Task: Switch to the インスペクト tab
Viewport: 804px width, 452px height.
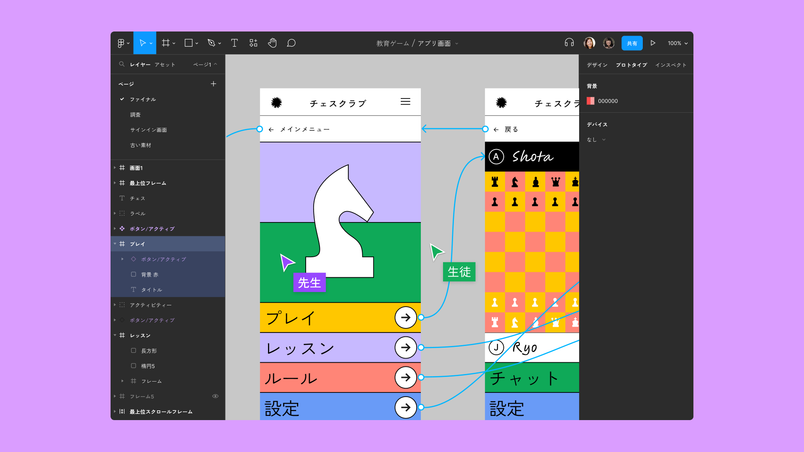Action: (671, 65)
